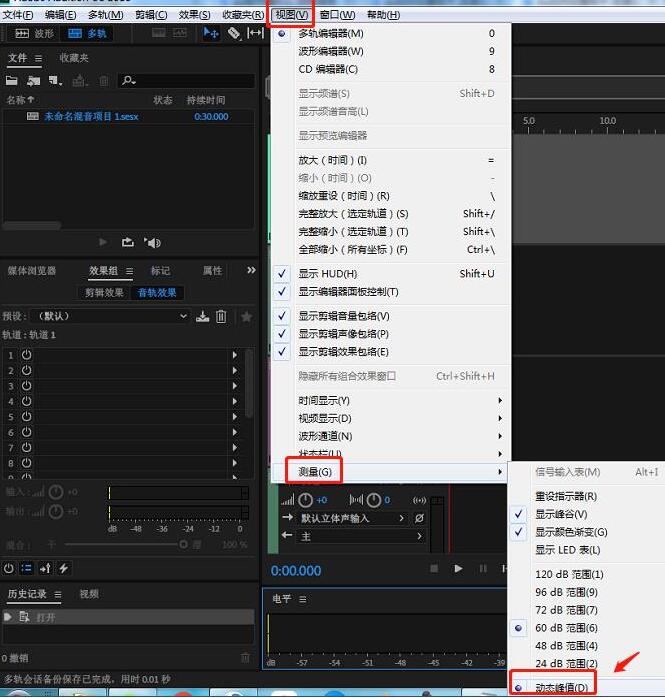Viewport: 665px width, 698px height.
Task: Show more panel tabs chevron
Action: (x=251, y=270)
